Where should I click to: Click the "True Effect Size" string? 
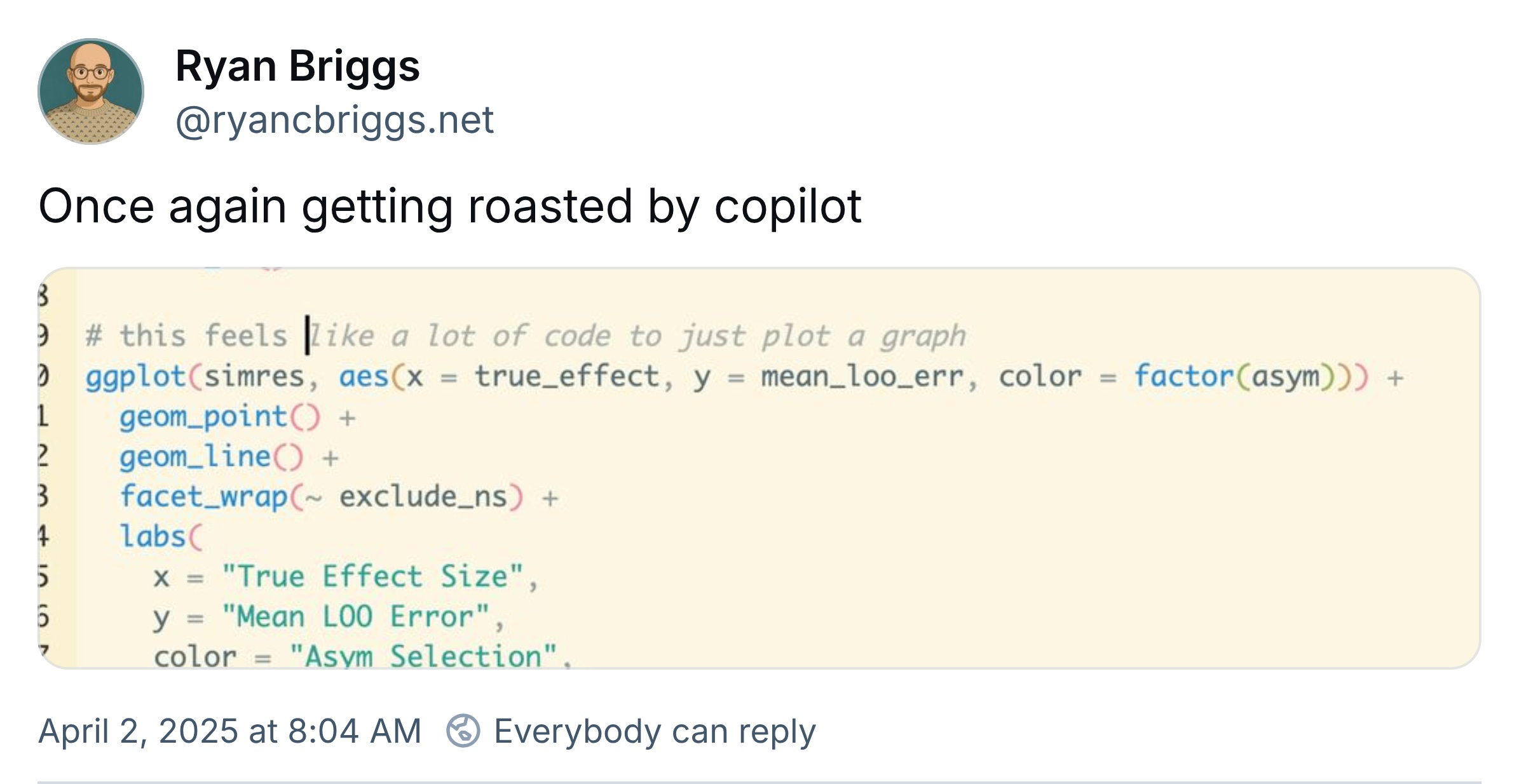pyautogui.click(x=372, y=577)
